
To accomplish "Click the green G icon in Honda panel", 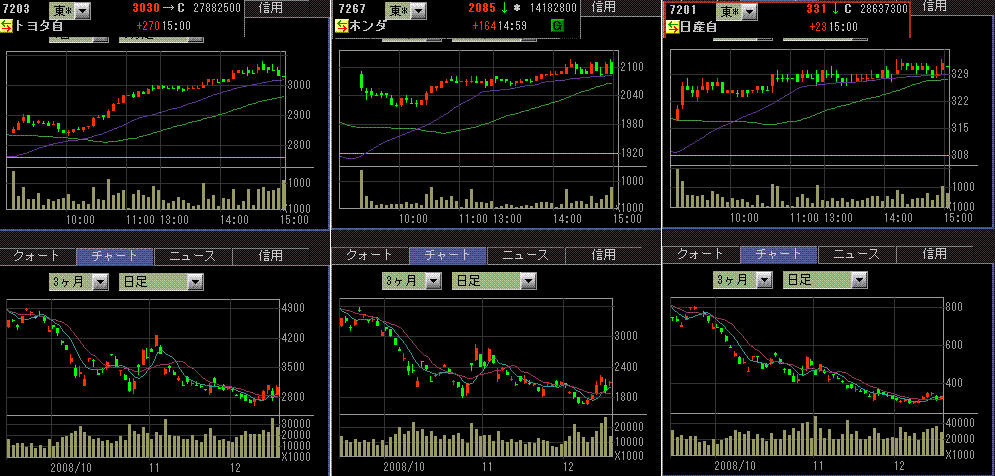I will 557,25.
